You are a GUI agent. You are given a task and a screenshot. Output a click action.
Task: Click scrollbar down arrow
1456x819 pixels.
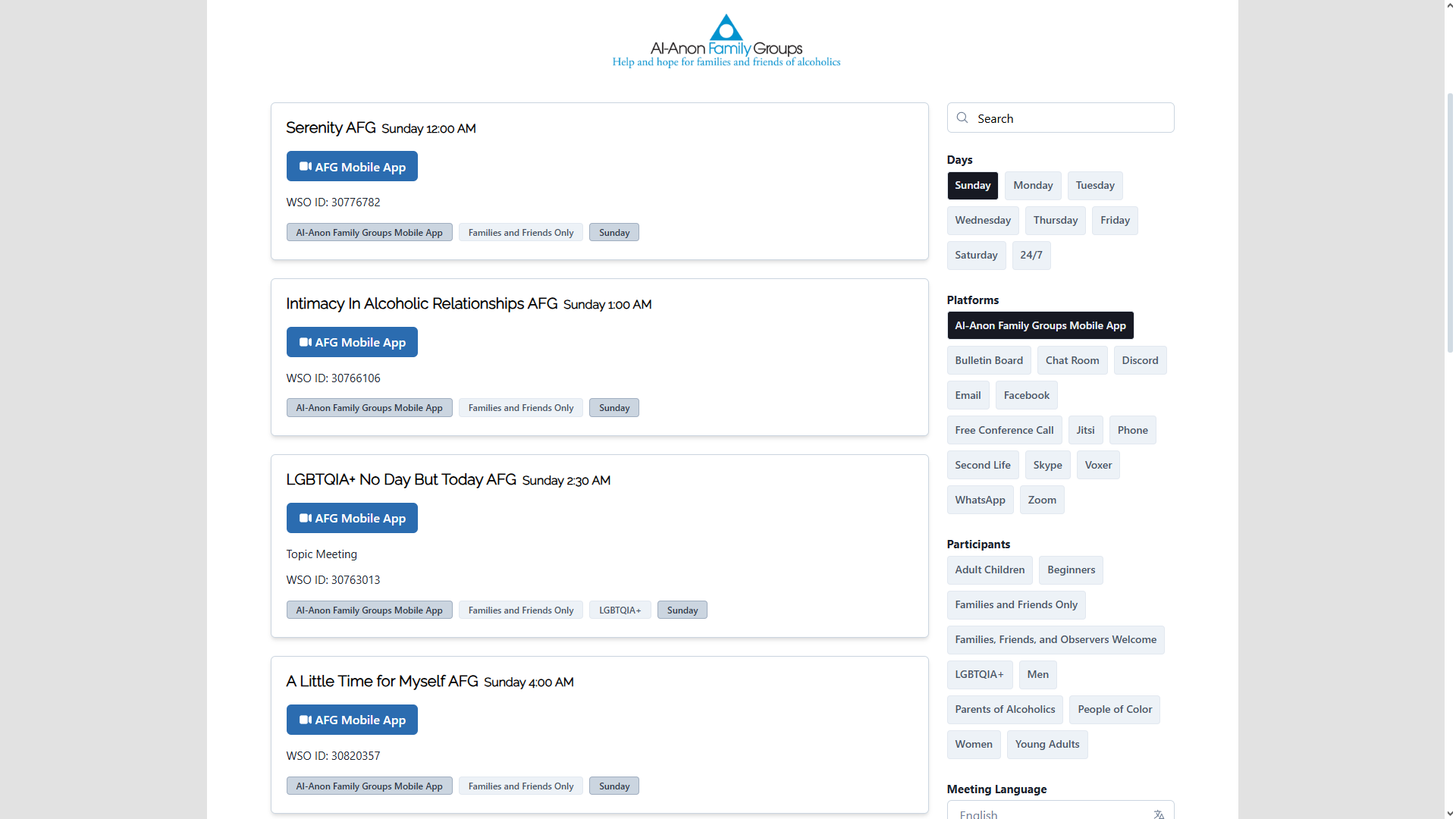1450,814
